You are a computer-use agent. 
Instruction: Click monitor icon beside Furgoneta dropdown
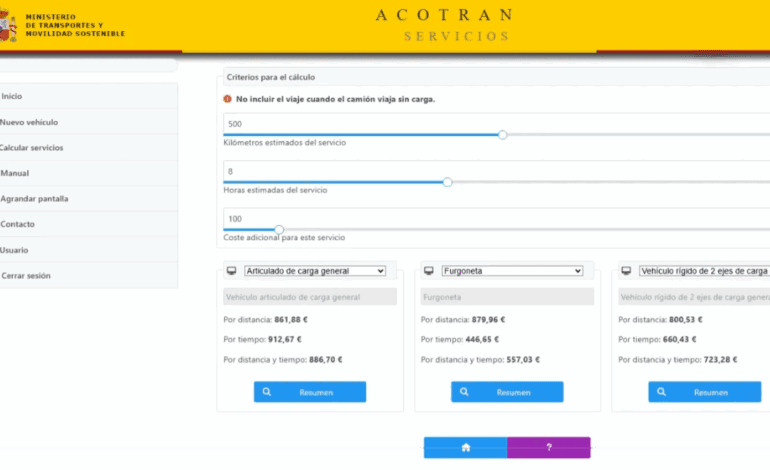429,271
